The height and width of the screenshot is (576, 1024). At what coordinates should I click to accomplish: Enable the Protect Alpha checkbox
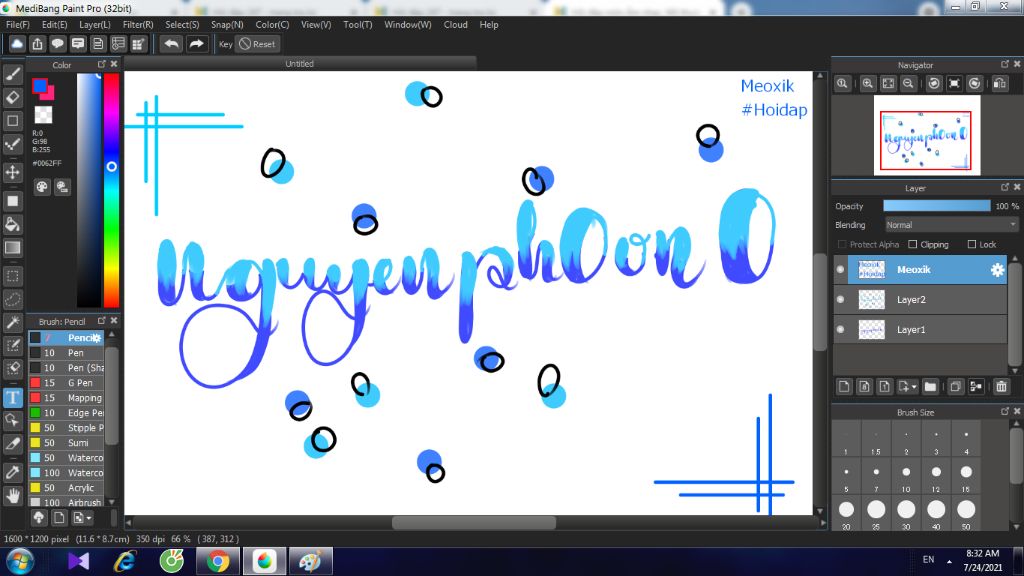[x=842, y=244]
